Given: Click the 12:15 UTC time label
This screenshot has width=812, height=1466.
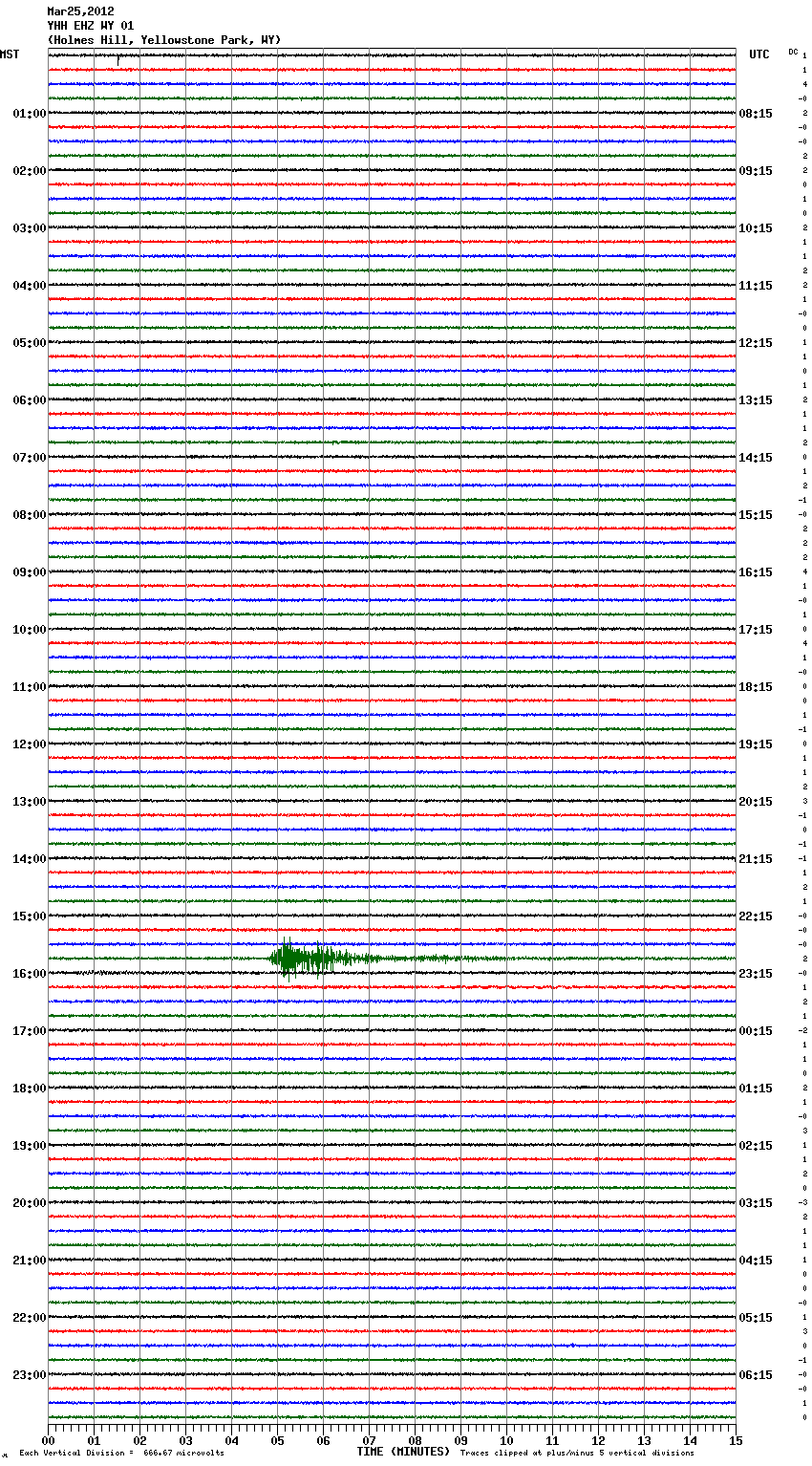Looking at the screenshot, I should pyautogui.click(x=756, y=343).
